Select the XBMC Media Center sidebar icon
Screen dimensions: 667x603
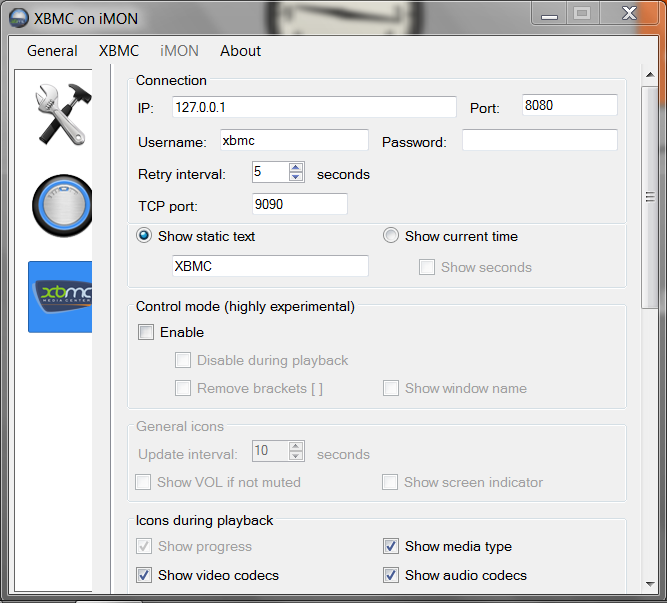tap(60, 297)
